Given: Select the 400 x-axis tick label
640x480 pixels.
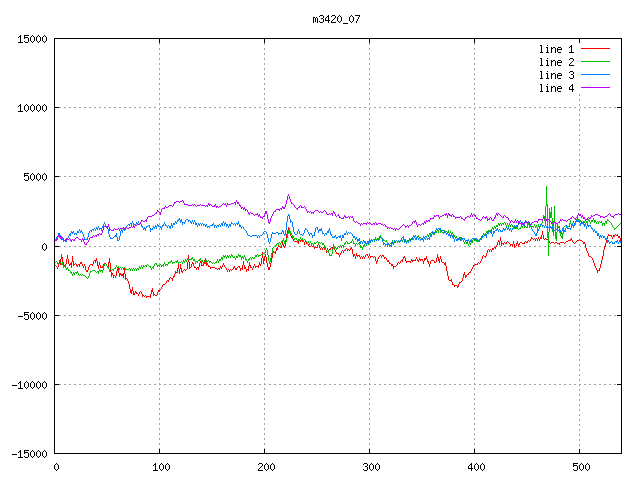Looking at the screenshot, I should click(x=475, y=467).
